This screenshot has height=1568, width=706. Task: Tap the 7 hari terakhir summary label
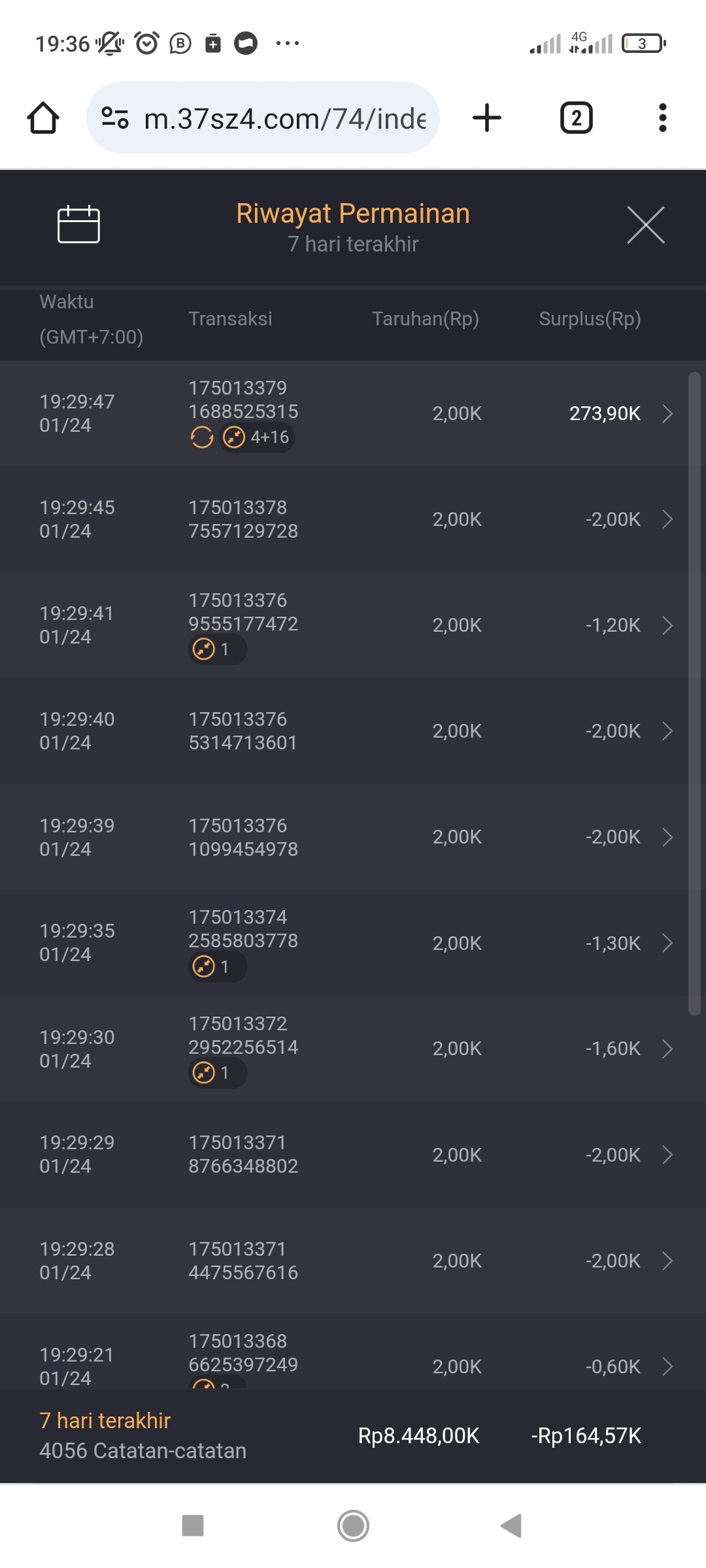click(x=105, y=1420)
